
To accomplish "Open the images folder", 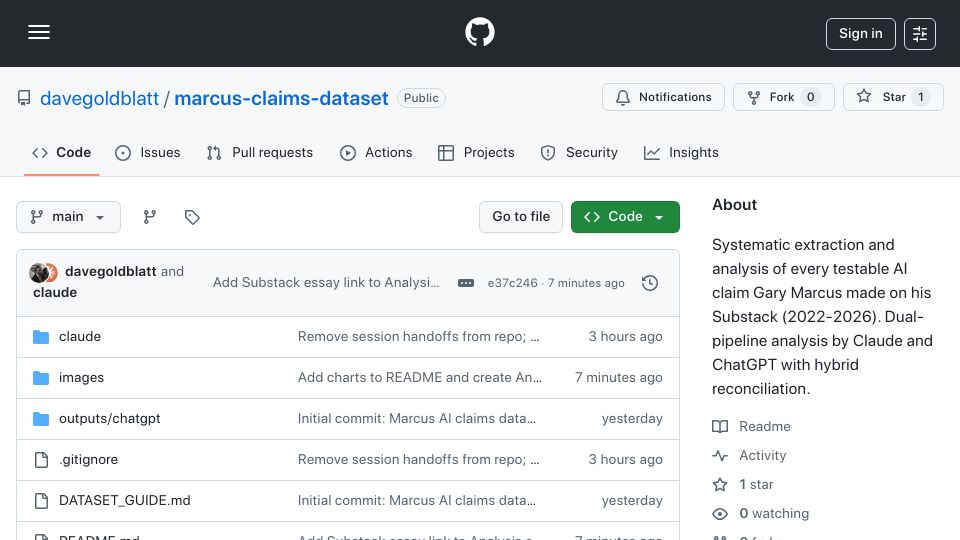I will [81, 377].
